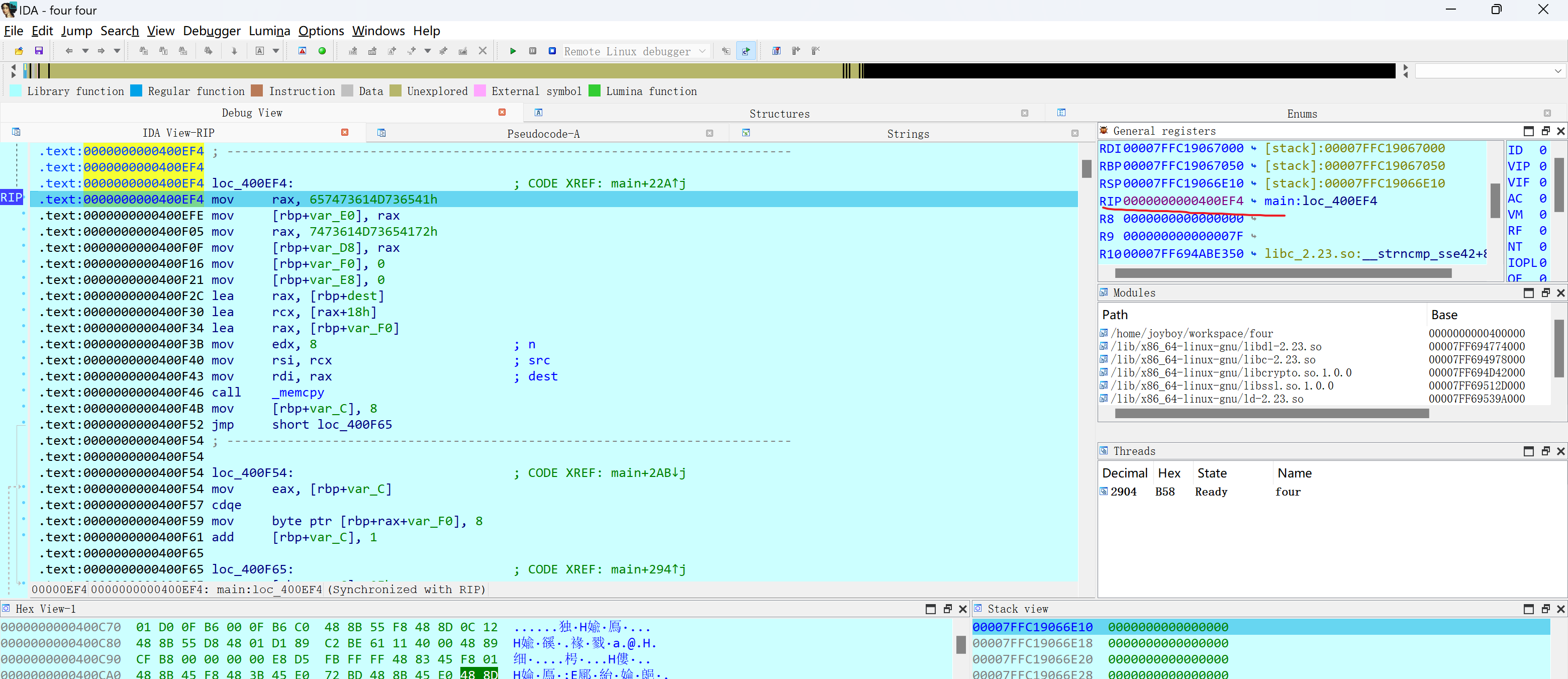Click the Lumina function green swatch

(595, 91)
